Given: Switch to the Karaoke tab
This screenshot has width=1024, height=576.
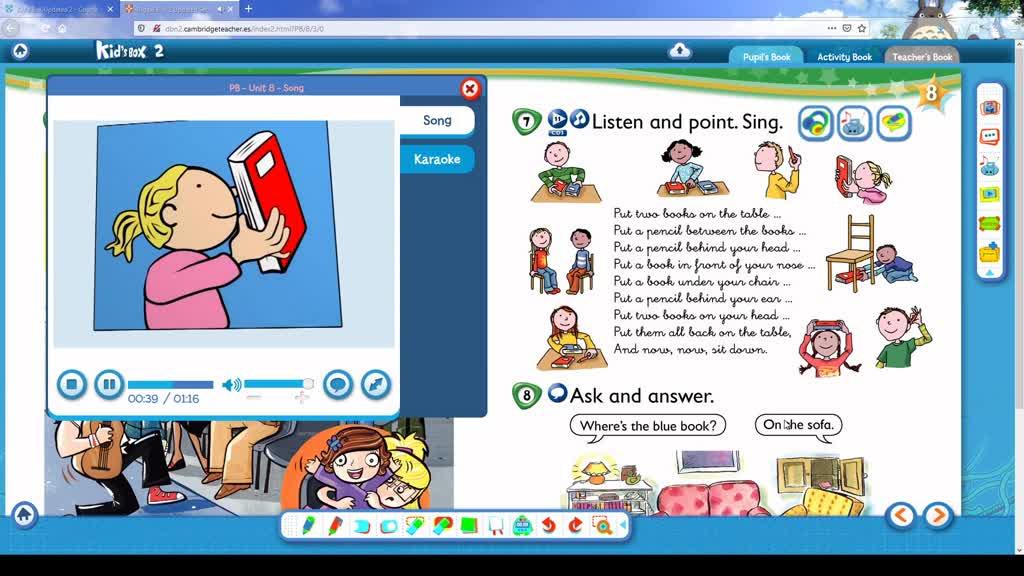Looking at the screenshot, I should coord(437,159).
